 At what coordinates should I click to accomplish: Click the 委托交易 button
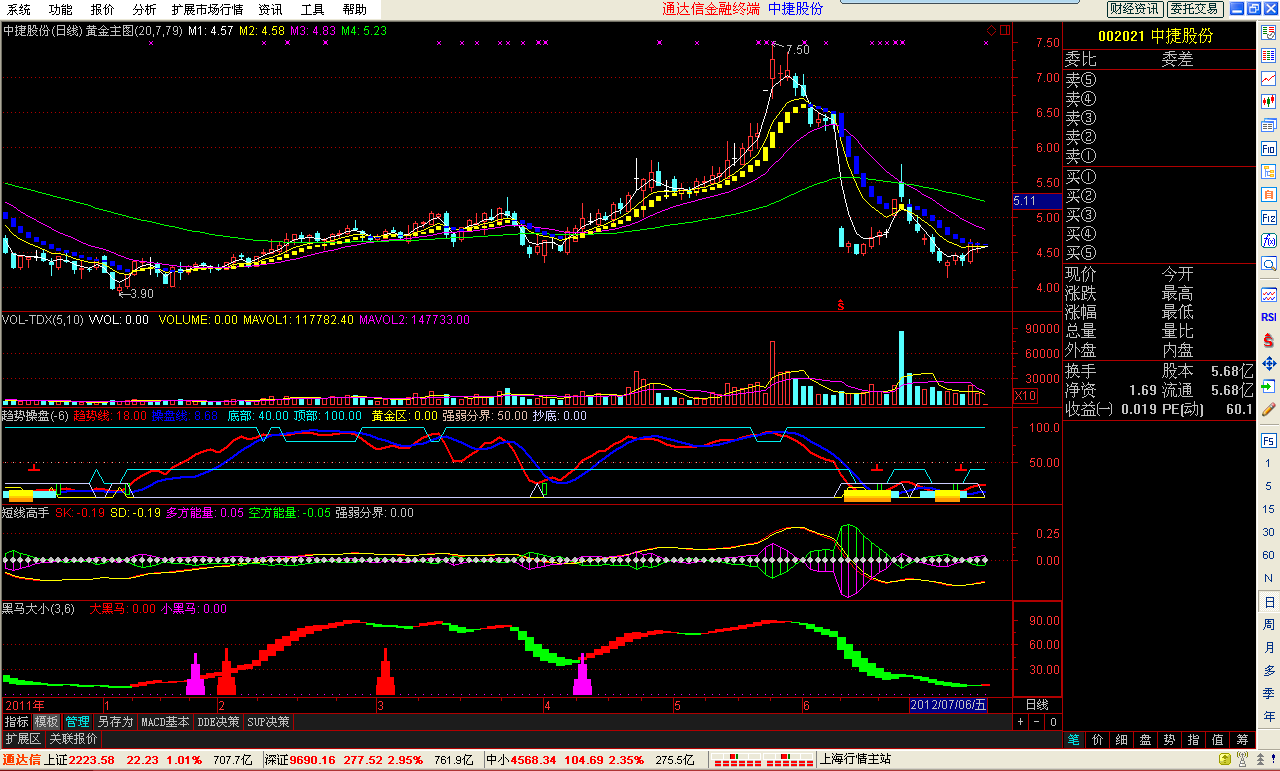click(1195, 9)
